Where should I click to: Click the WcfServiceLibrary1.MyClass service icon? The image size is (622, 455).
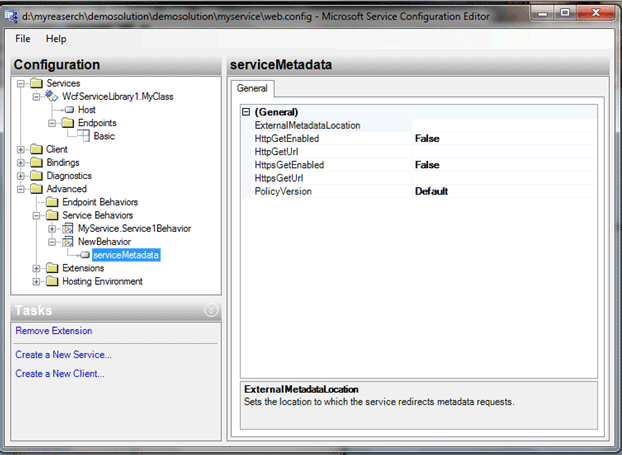pyautogui.click(x=51, y=96)
